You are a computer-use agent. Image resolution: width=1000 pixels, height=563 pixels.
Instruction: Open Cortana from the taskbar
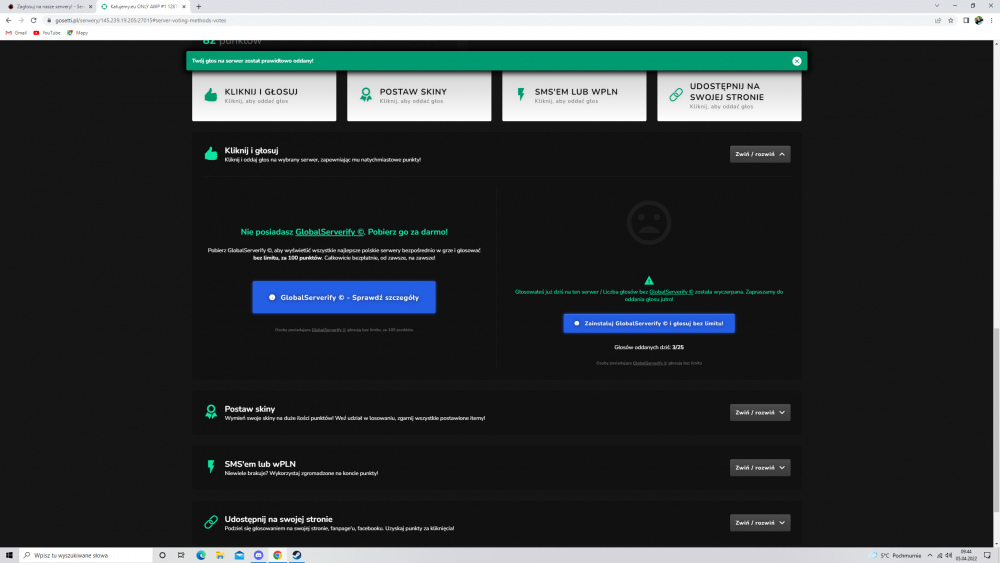click(x=163, y=555)
